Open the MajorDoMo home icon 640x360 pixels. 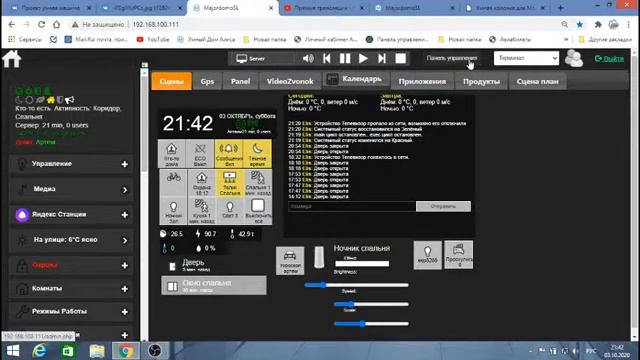(11, 59)
